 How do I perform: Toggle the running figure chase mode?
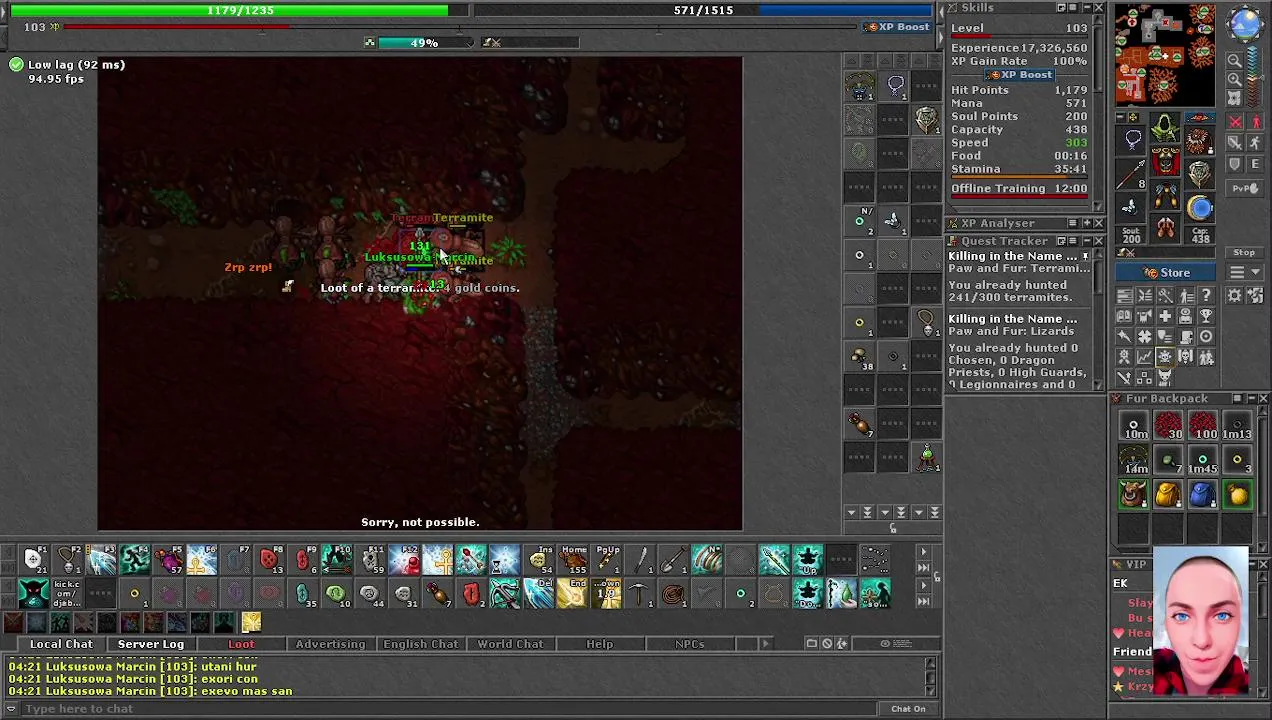point(1255,142)
